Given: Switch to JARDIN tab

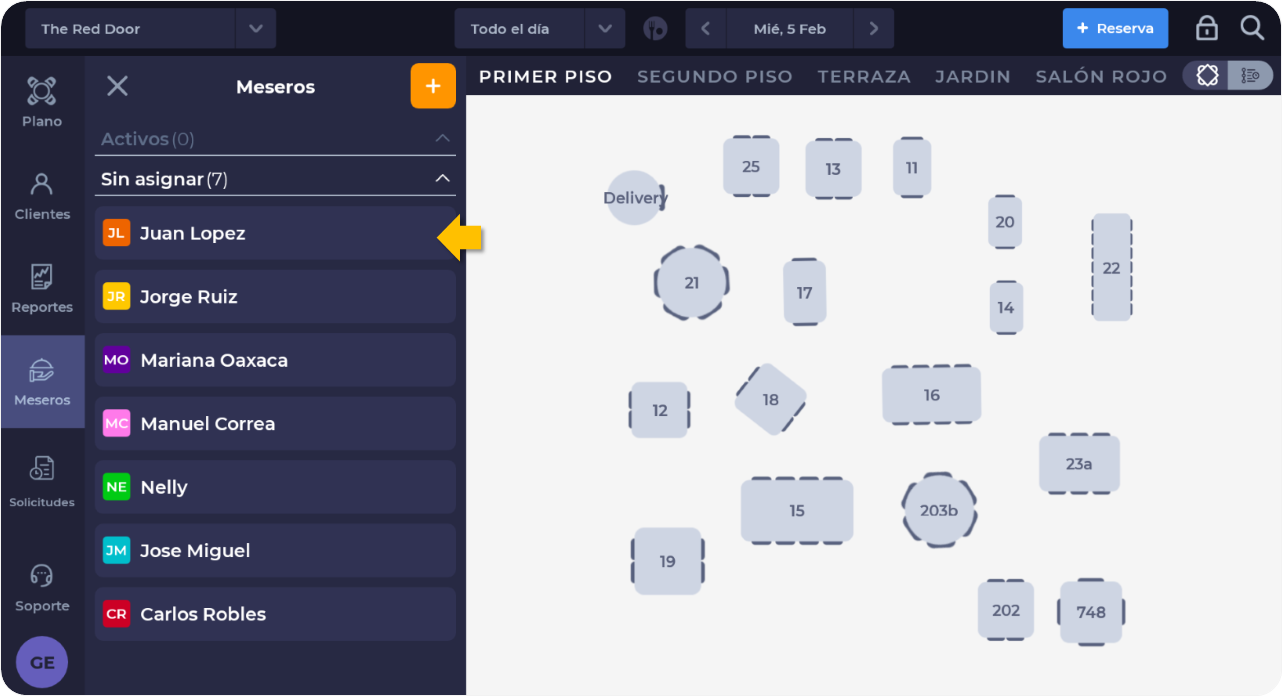Looking at the screenshot, I should point(973,76).
